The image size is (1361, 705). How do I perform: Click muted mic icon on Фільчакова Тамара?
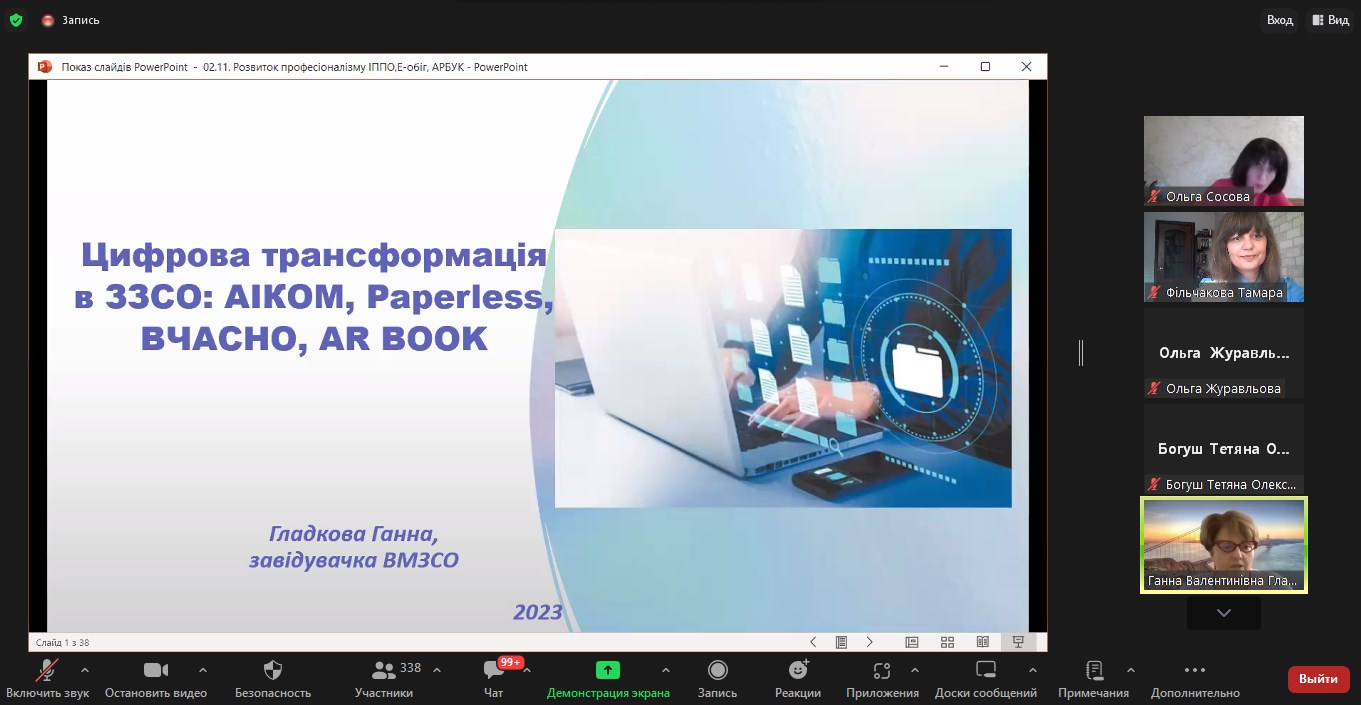[1154, 293]
